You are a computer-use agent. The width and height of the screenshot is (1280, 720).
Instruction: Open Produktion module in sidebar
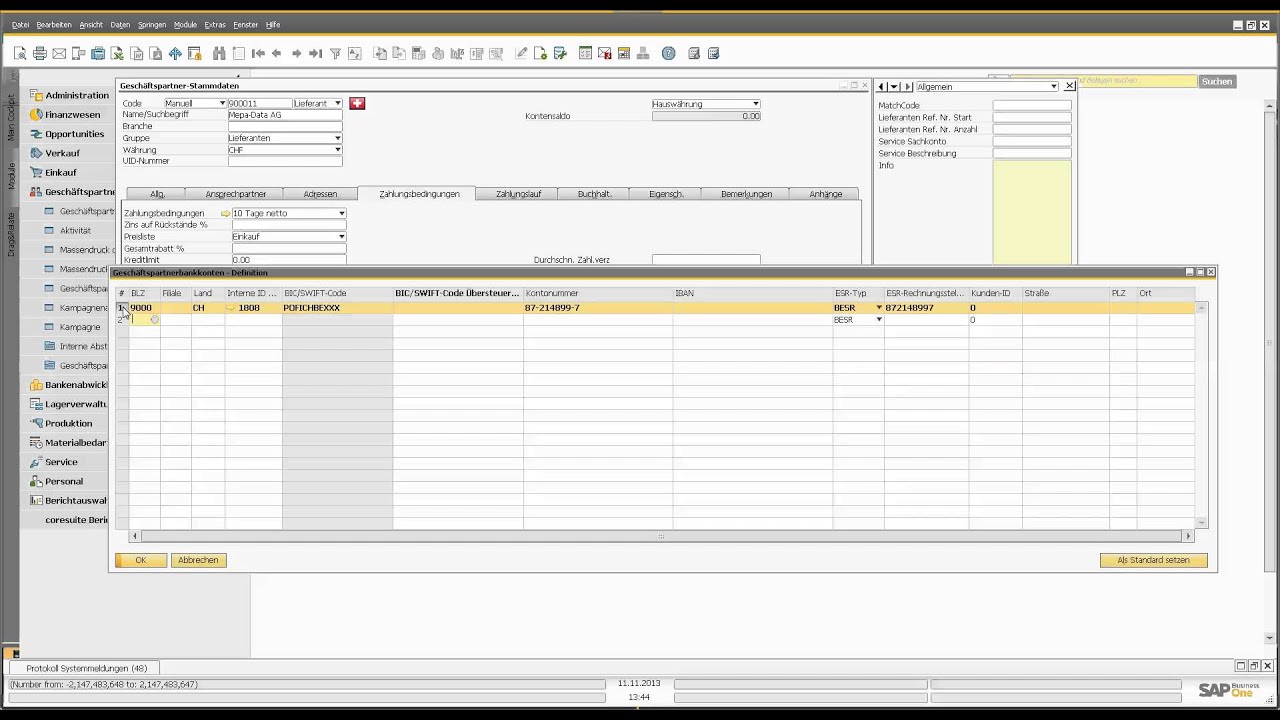pos(68,423)
